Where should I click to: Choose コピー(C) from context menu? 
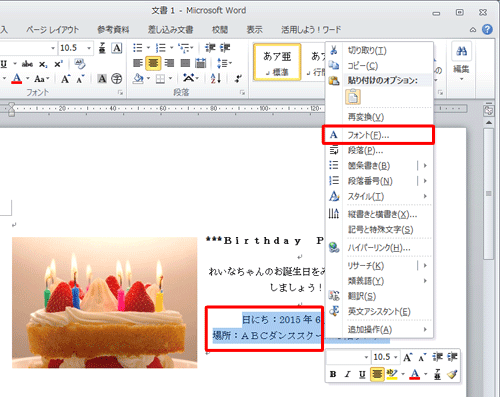click(x=379, y=66)
